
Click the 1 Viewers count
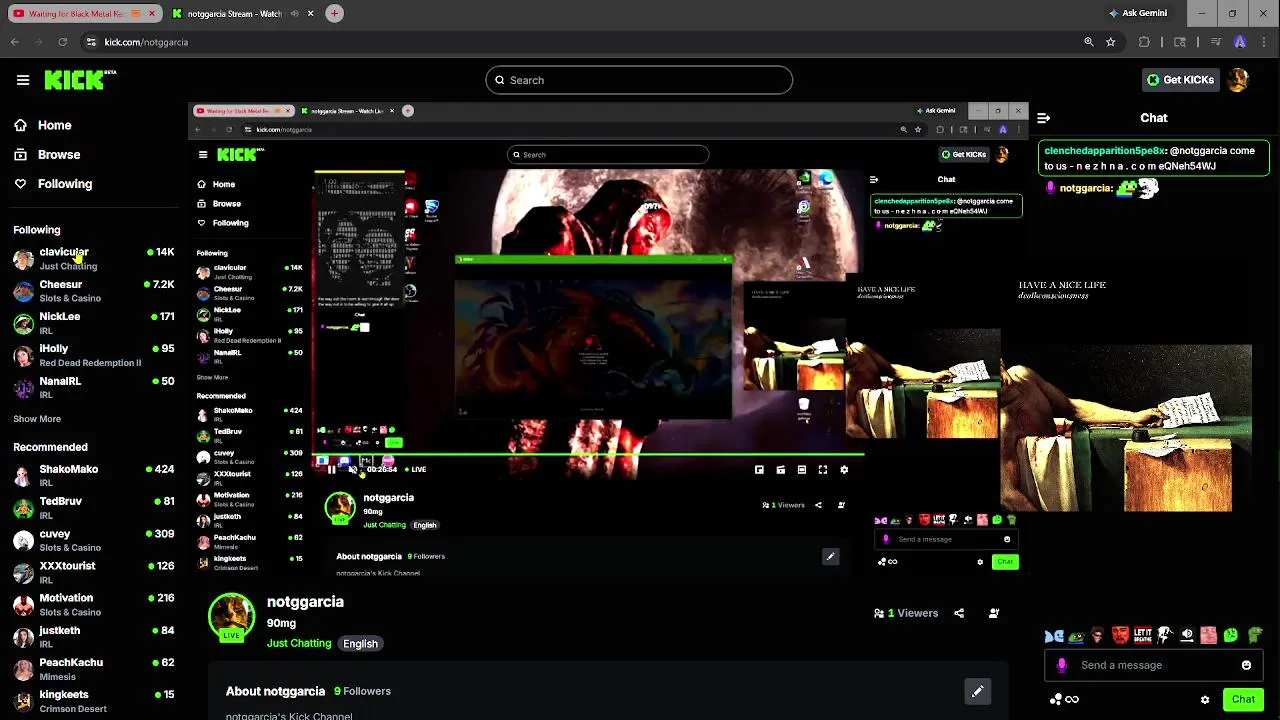pyautogui.click(x=906, y=613)
